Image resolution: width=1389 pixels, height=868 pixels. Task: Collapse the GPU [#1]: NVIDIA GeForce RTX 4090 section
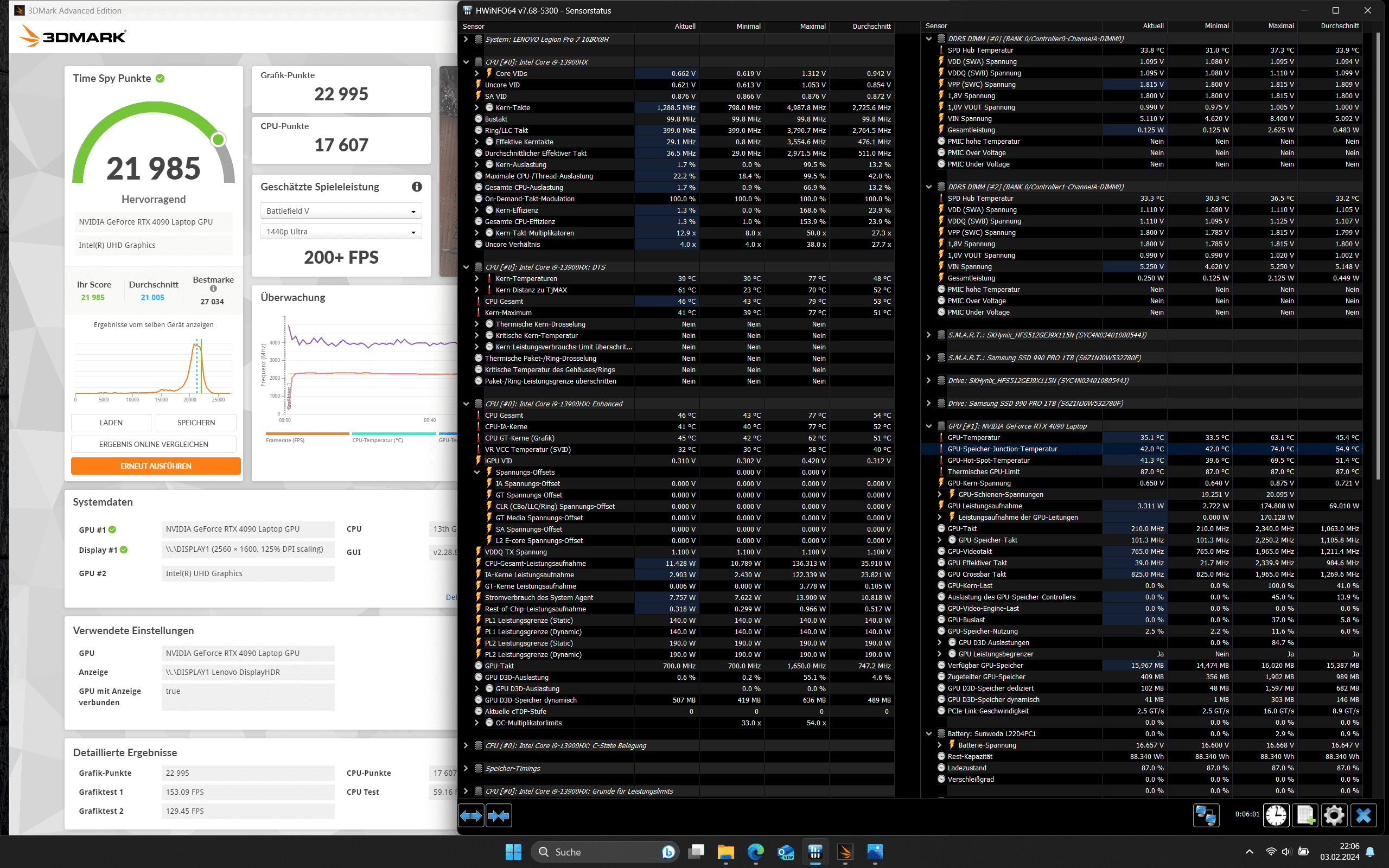point(929,426)
